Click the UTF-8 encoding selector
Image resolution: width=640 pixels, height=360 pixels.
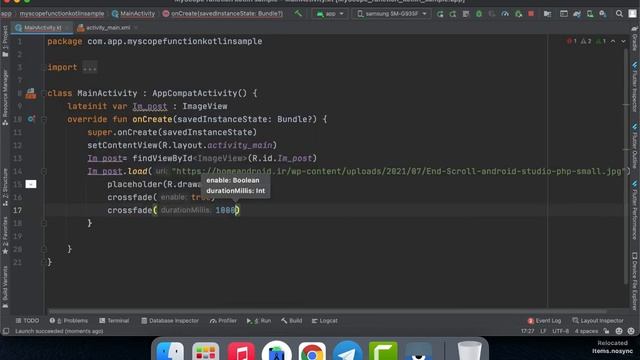click(560, 331)
